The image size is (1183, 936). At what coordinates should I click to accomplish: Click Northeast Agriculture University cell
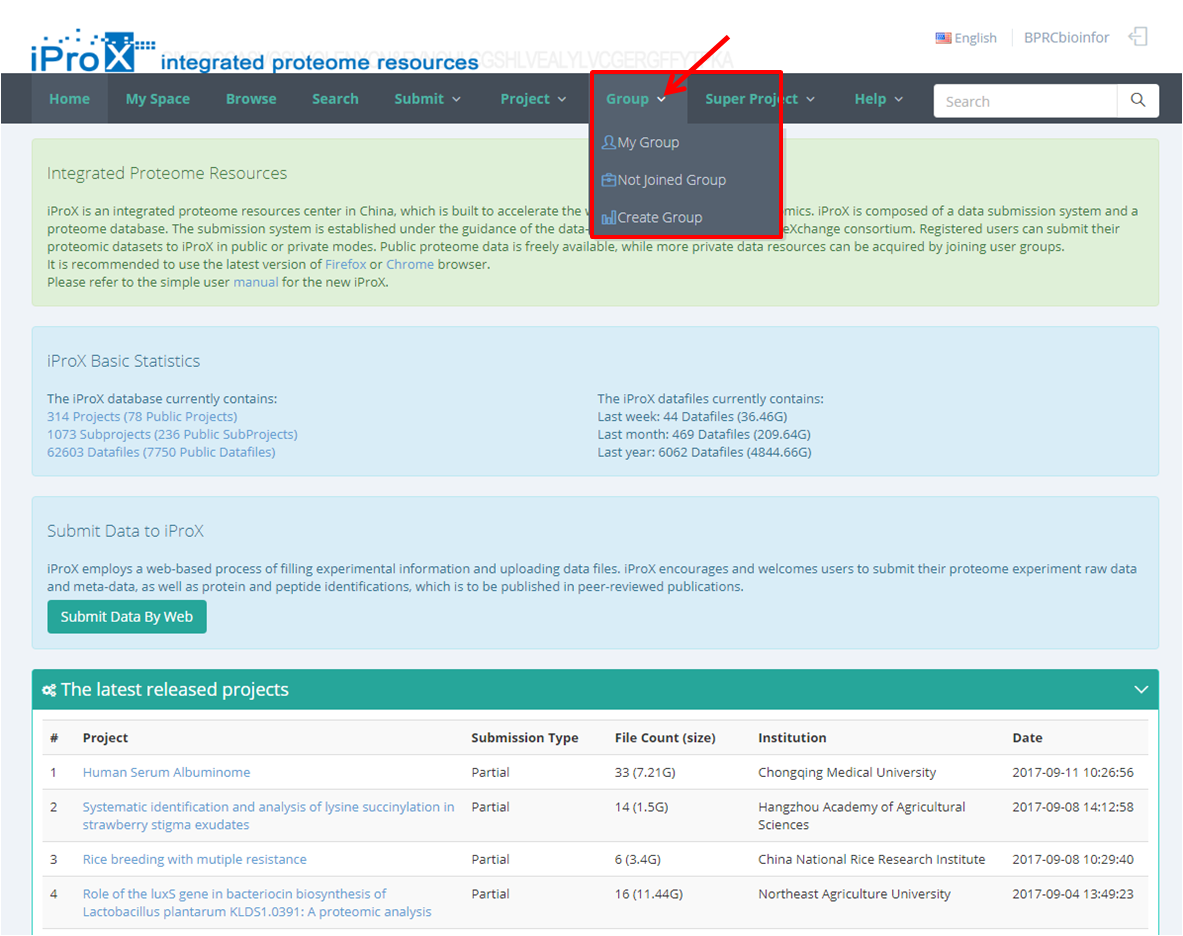[x=854, y=895]
